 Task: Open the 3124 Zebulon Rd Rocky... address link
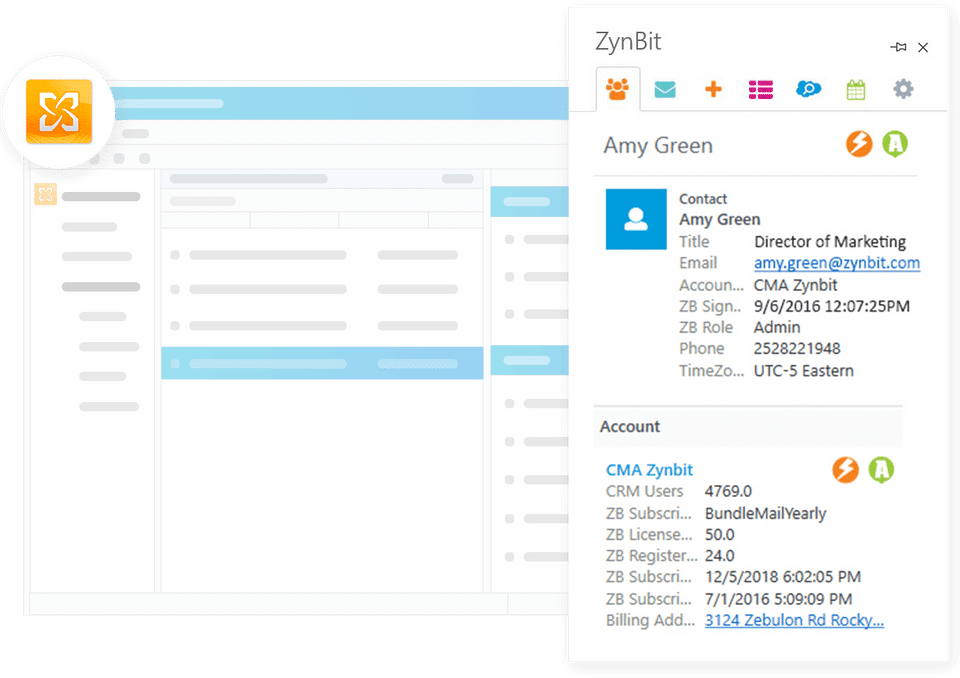794,620
